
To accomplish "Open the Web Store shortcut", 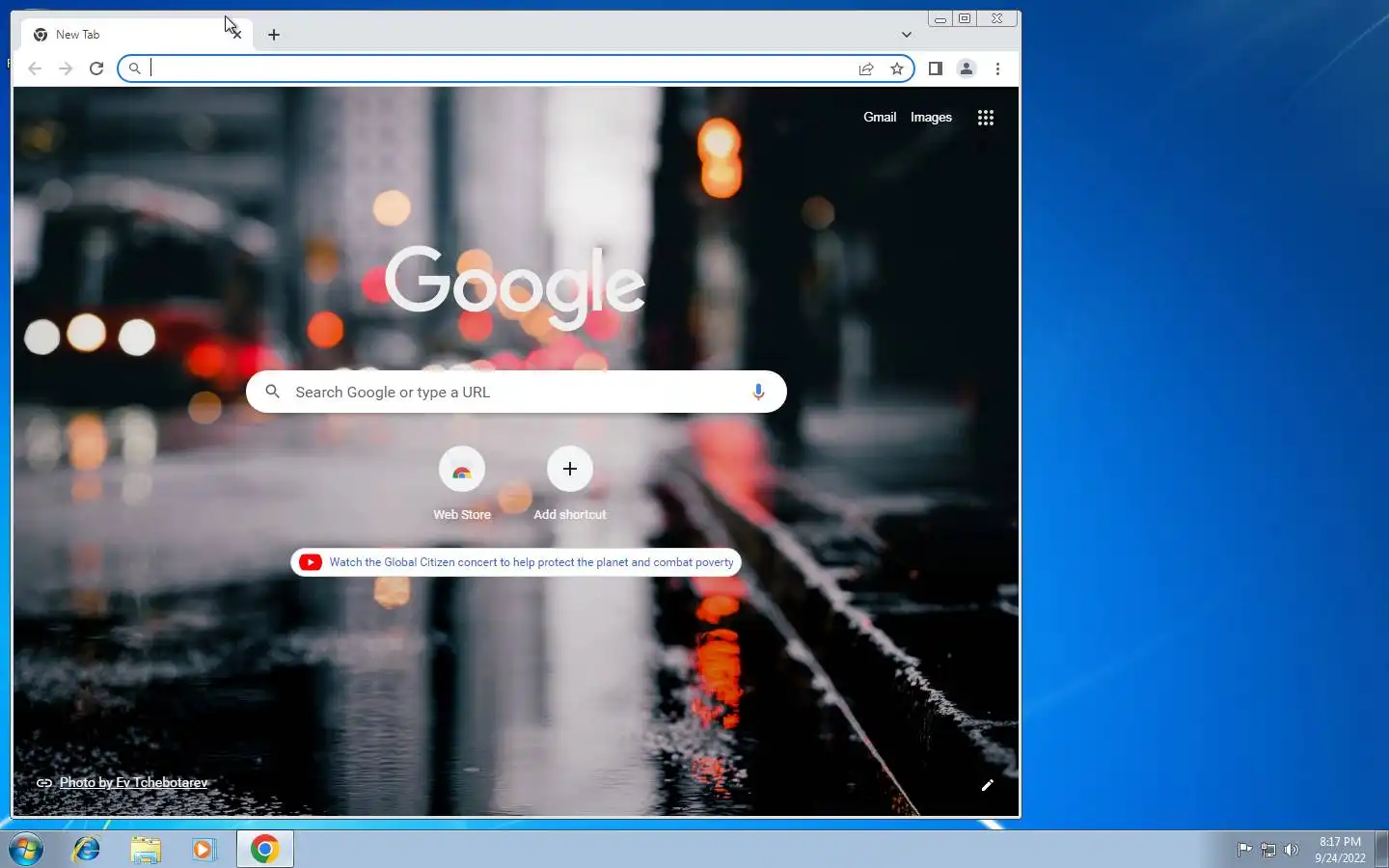I will (462, 483).
